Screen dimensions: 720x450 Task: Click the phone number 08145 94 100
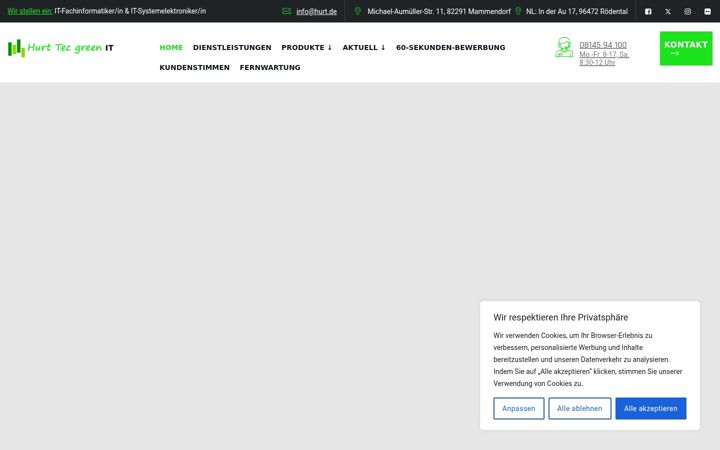click(603, 45)
